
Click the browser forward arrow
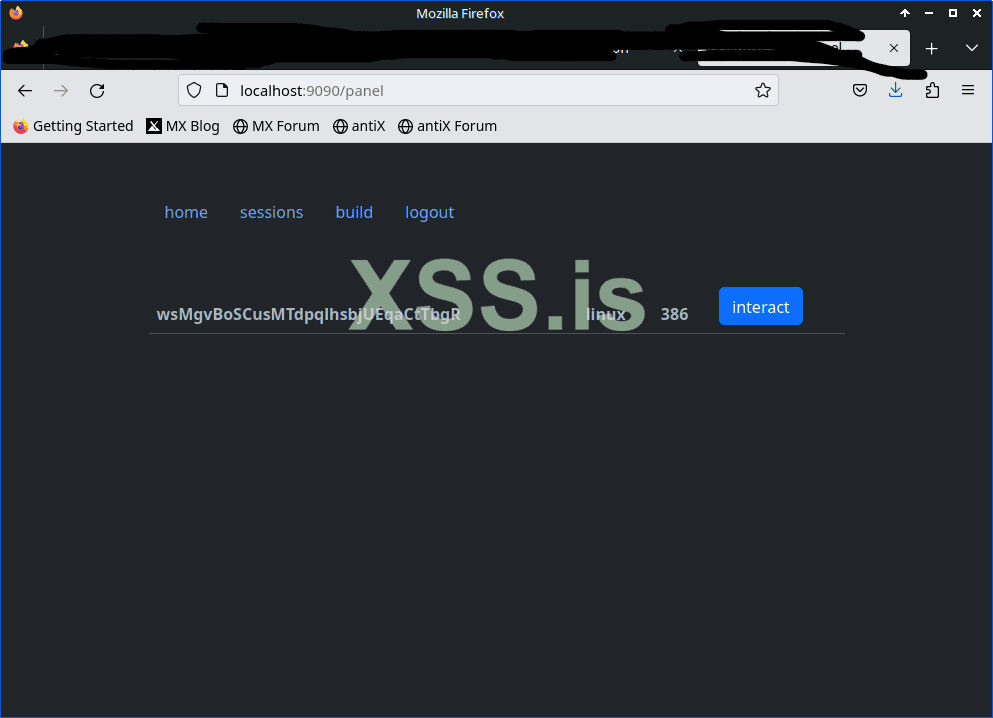click(61, 91)
